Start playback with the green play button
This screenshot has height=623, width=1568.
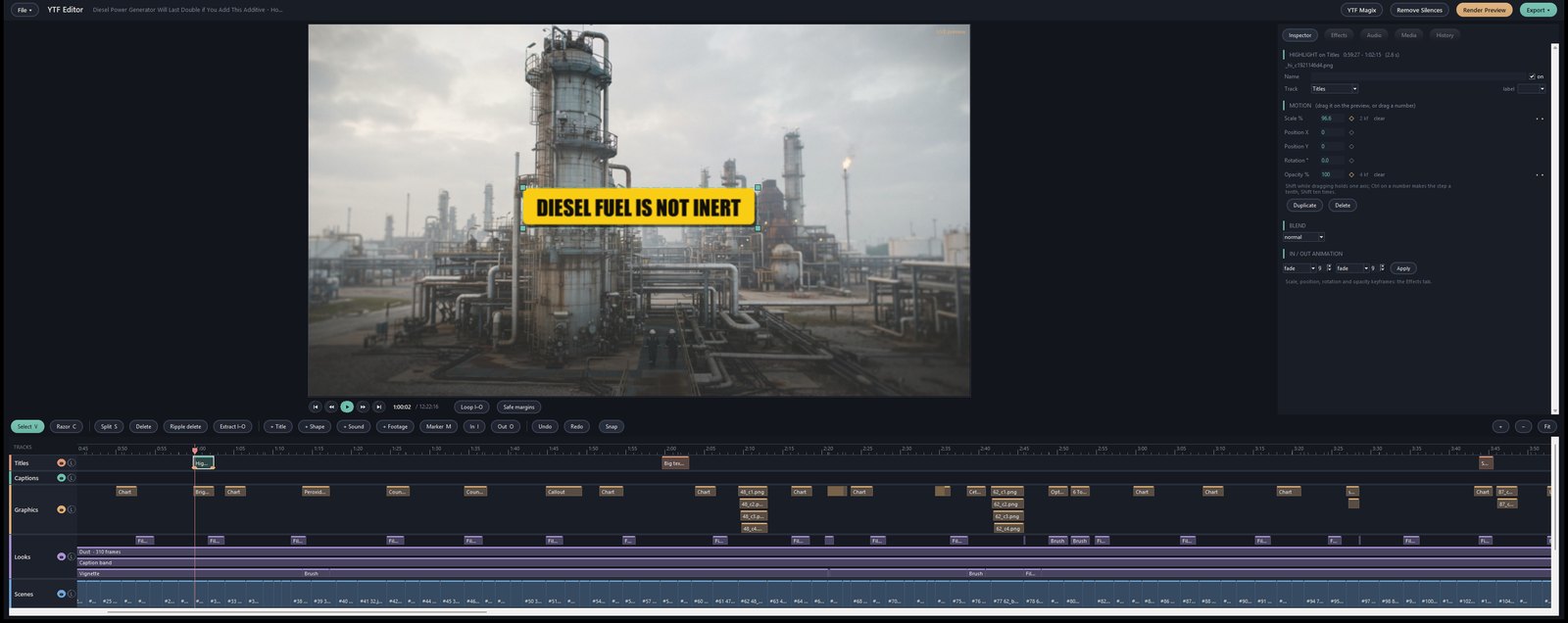pos(347,407)
